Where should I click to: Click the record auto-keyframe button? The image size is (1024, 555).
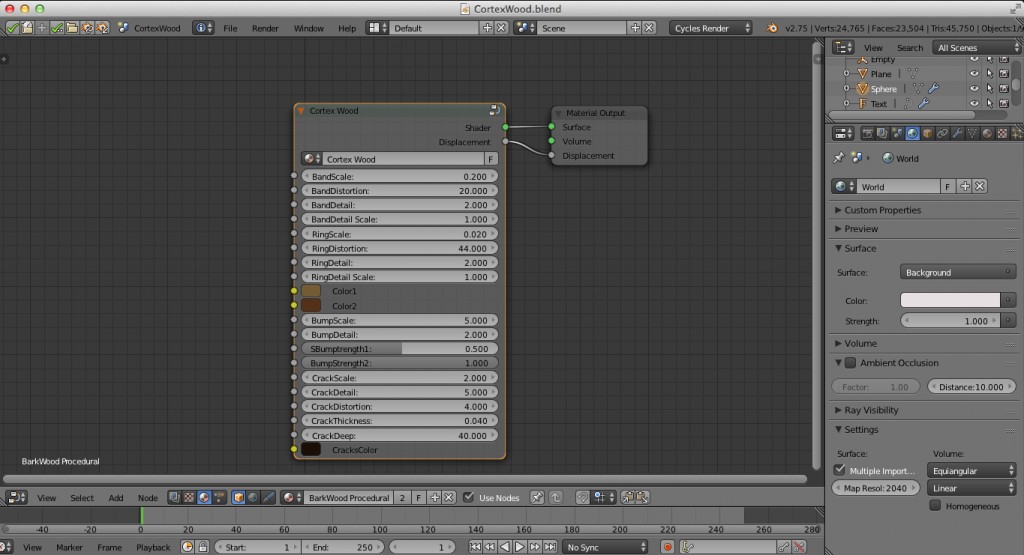point(667,547)
